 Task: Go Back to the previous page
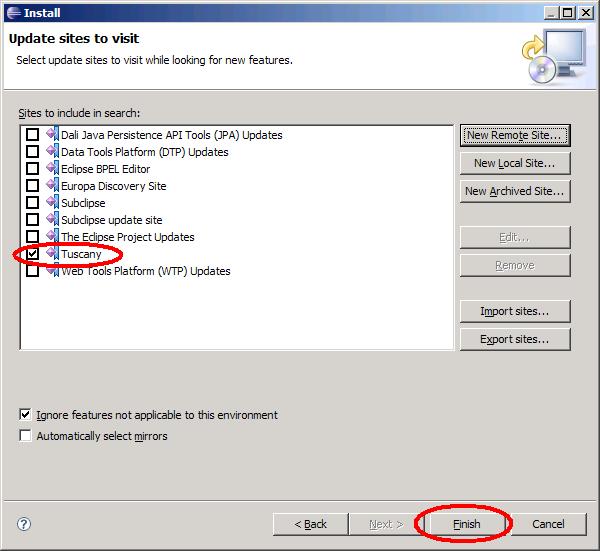pos(311,524)
